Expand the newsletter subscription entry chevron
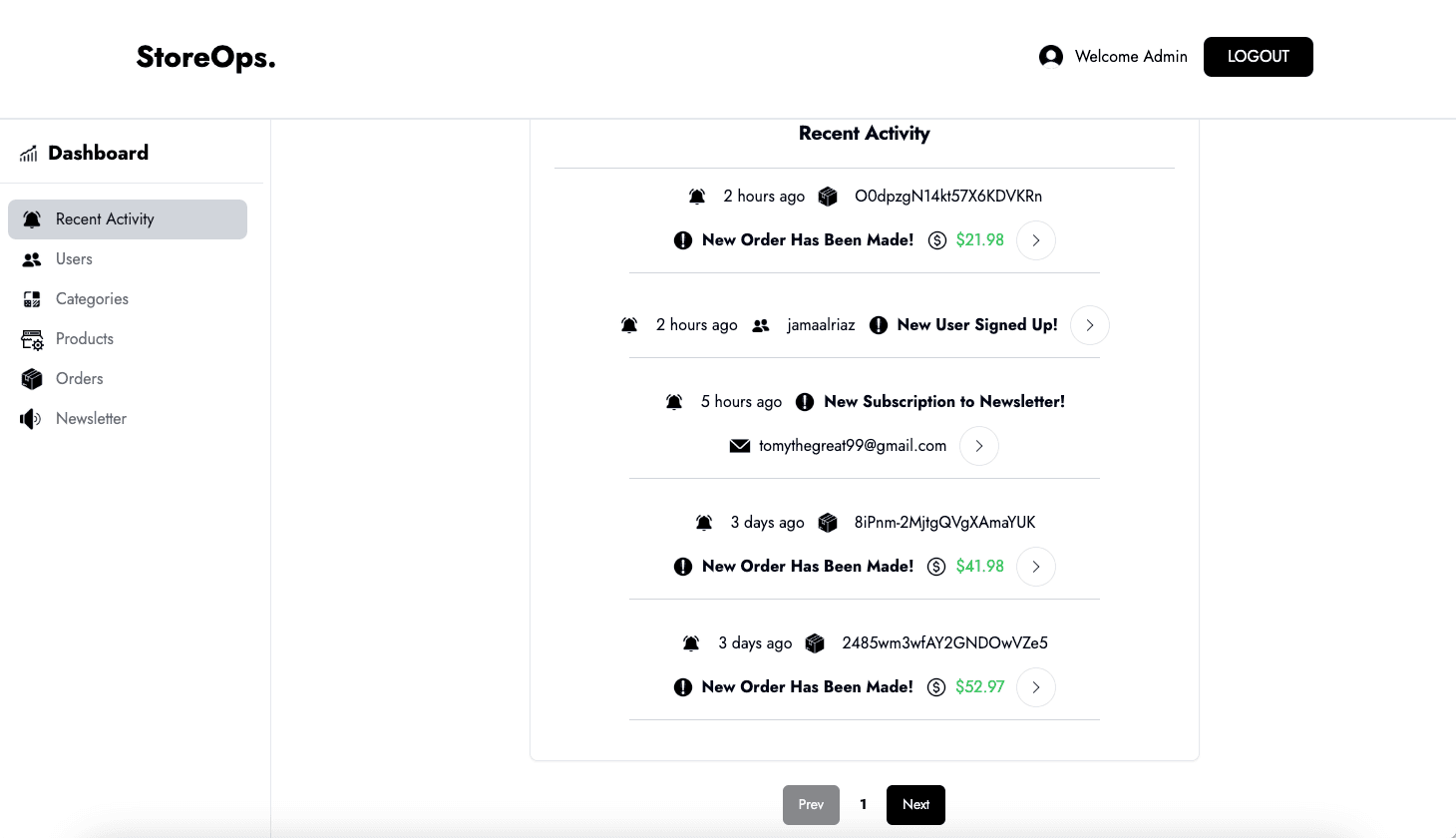 [x=979, y=446]
